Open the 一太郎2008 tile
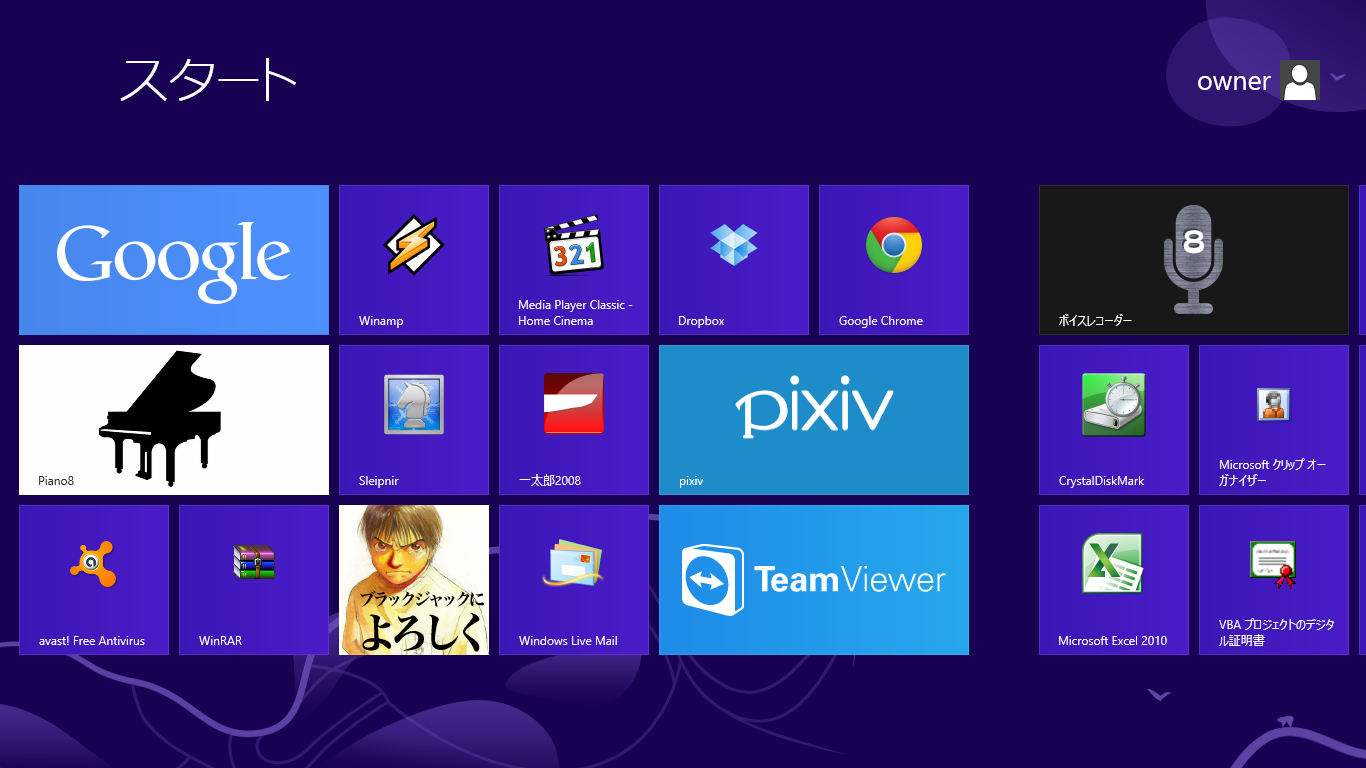This screenshot has height=768, width=1366. [x=574, y=420]
